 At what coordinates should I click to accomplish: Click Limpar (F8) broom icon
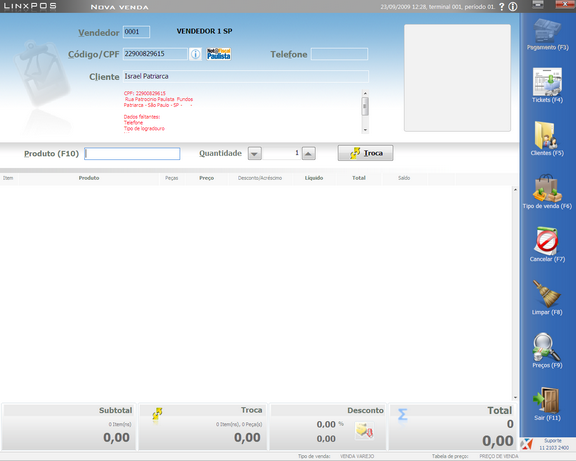coord(546,294)
